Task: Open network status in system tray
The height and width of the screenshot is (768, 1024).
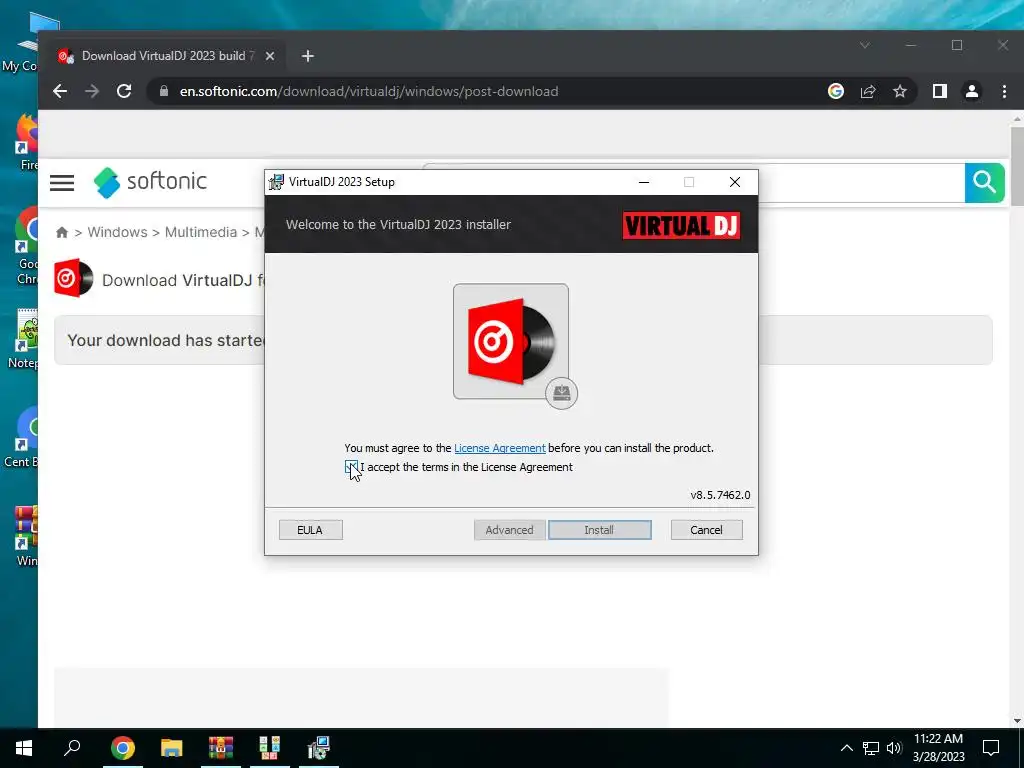Action: (x=871, y=748)
